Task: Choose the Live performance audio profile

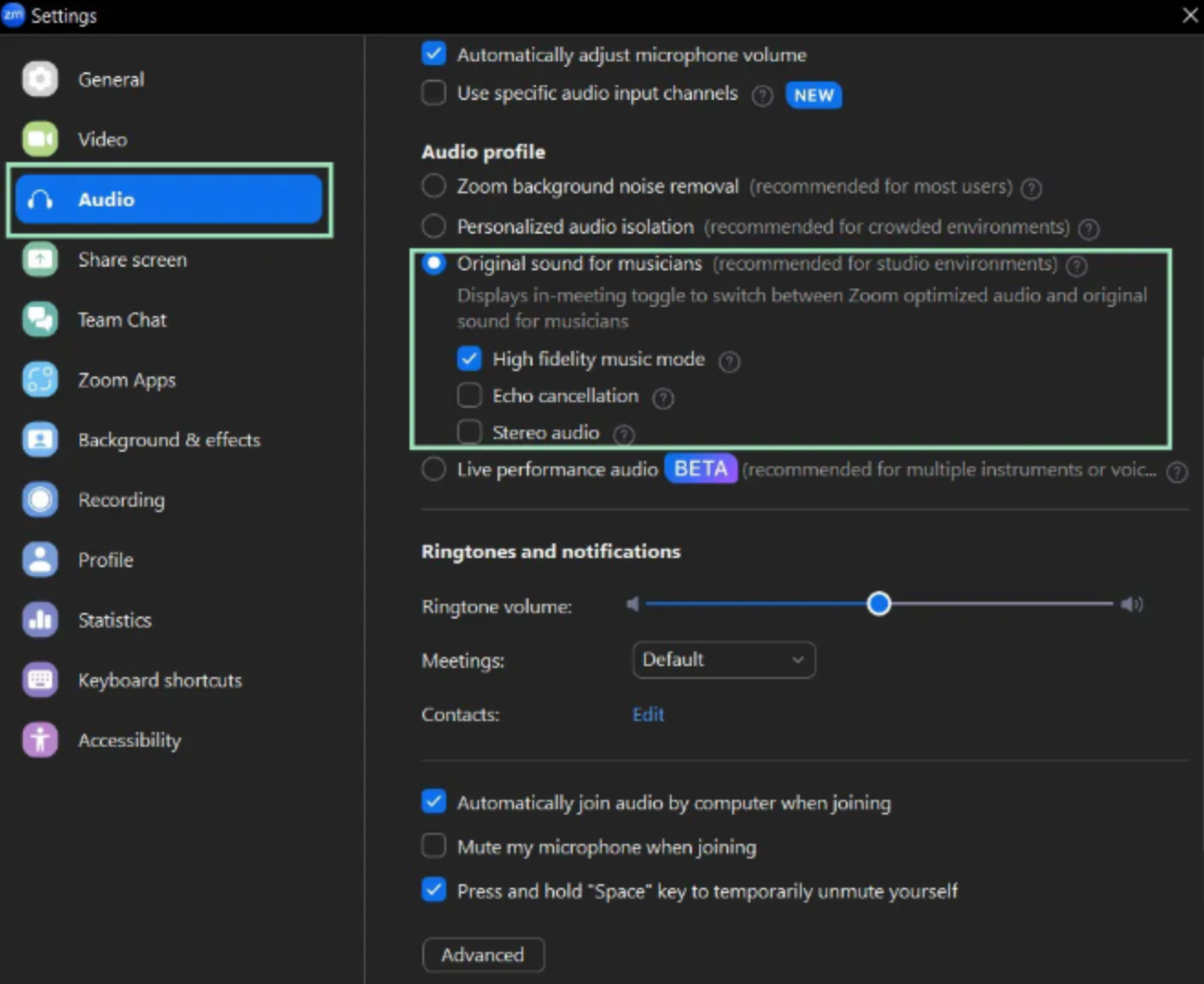Action: point(432,468)
